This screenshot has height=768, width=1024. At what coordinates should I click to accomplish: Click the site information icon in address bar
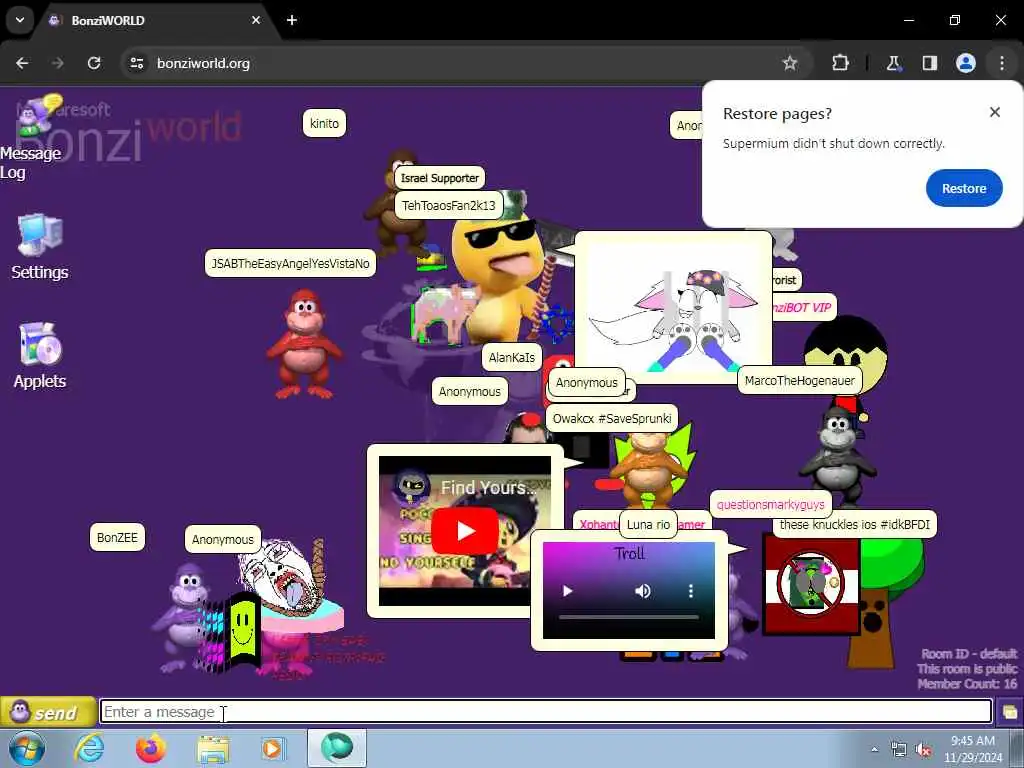click(x=136, y=63)
